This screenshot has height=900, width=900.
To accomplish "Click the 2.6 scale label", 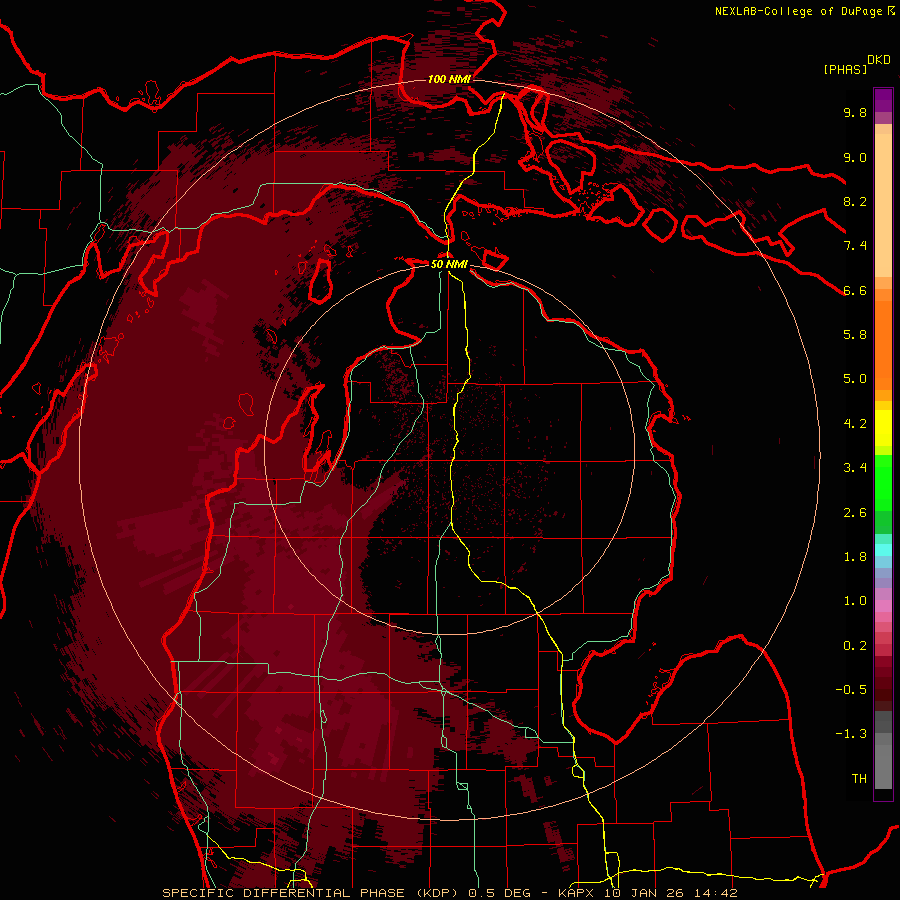I will tap(855, 513).
